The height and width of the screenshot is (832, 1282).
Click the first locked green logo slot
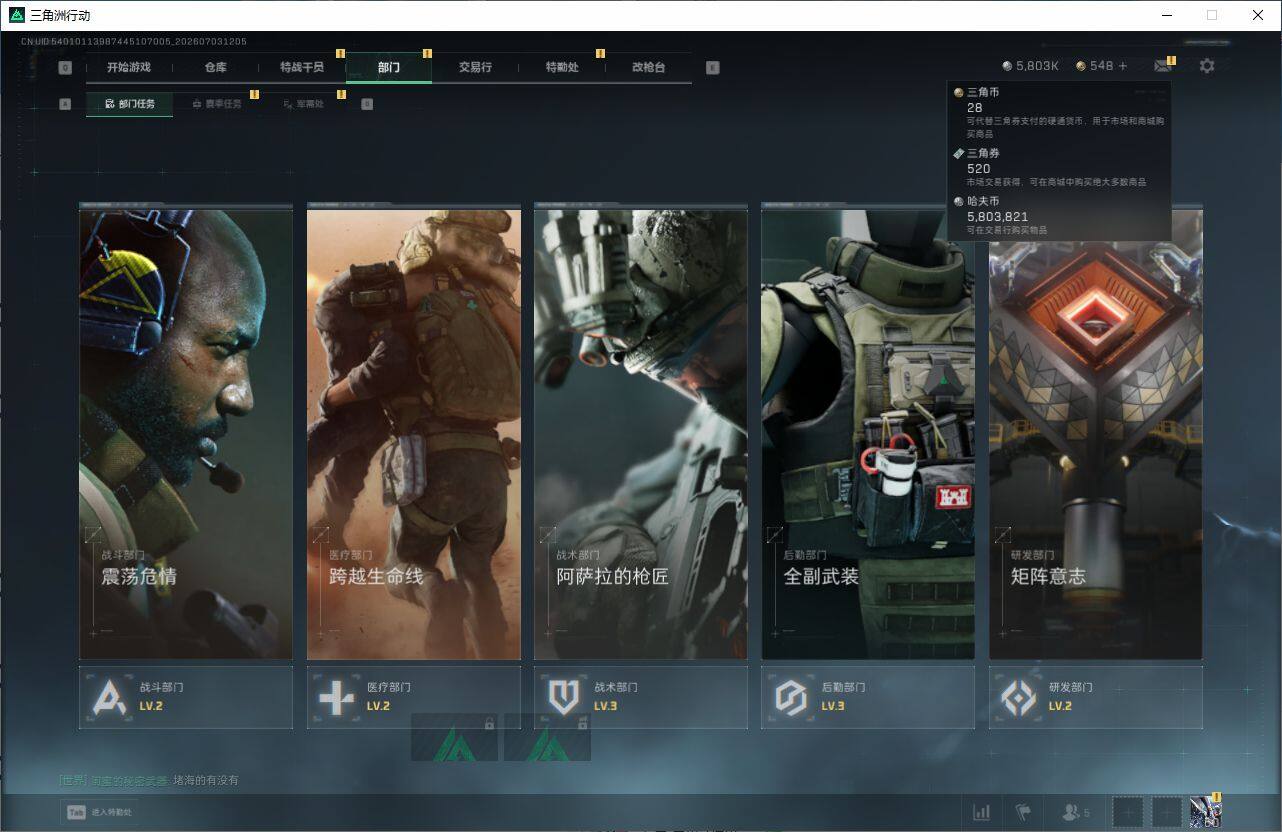coord(454,737)
